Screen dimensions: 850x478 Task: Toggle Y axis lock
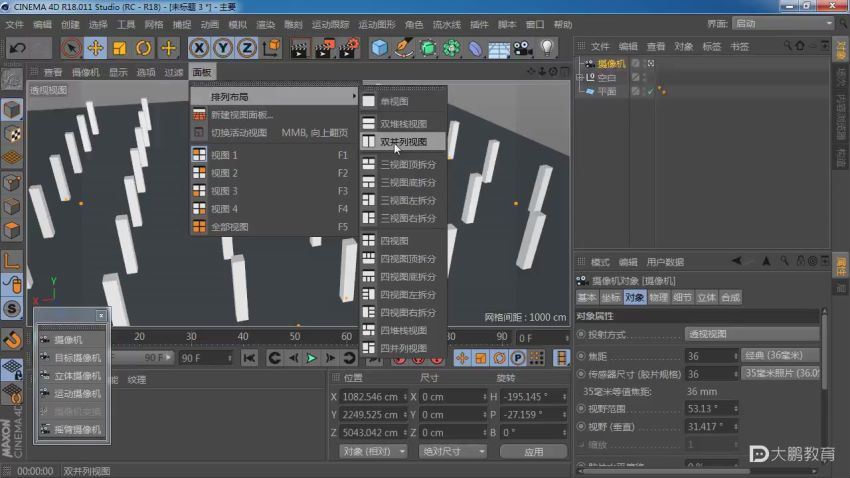[223, 48]
